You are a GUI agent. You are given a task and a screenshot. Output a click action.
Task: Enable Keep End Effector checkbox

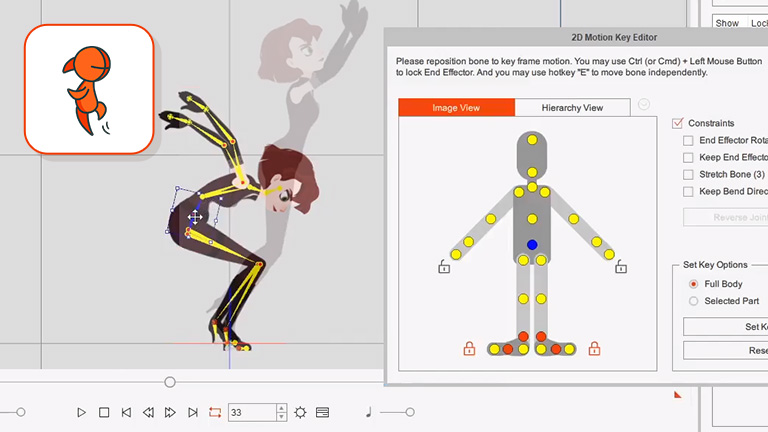click(688, 158)
